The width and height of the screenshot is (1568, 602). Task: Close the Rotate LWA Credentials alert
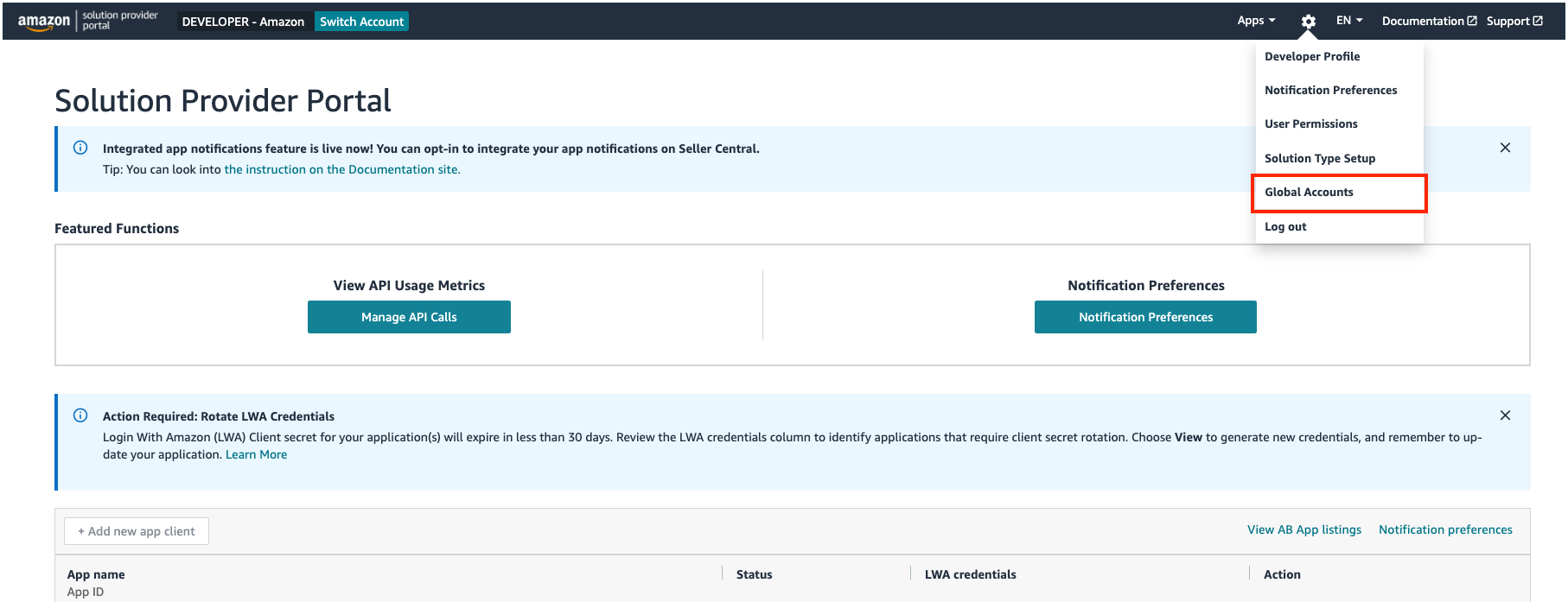pos(1505,415)
